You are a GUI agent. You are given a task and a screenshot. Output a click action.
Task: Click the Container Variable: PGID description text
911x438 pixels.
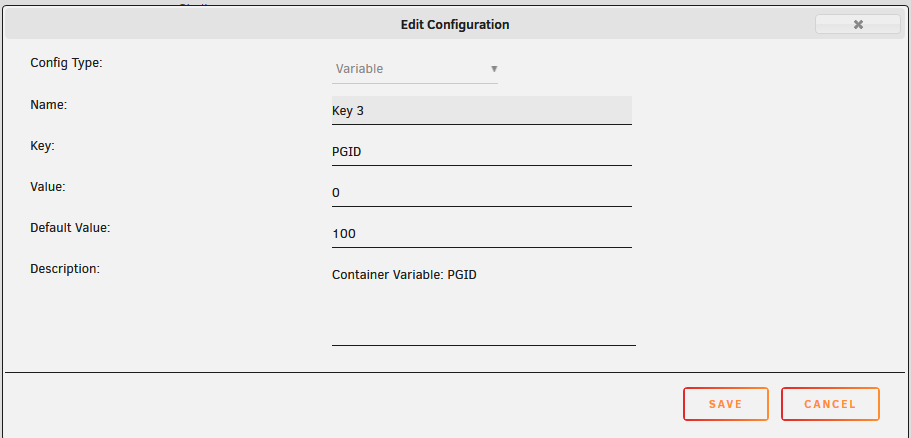point(404,275)
